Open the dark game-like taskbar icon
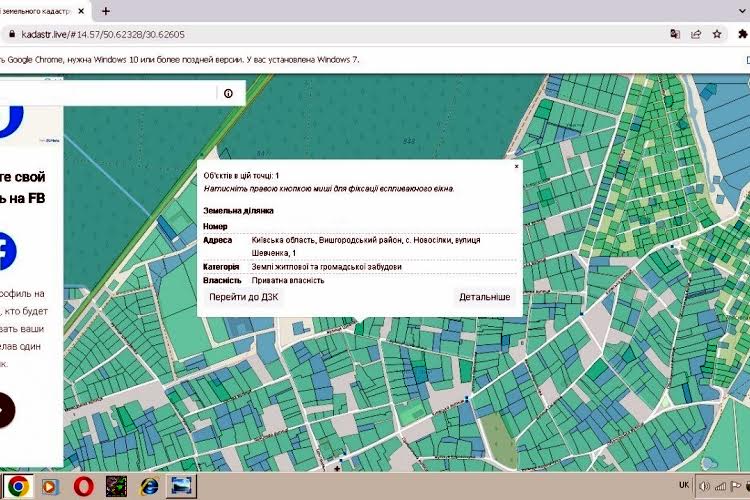 click(x=116, y=487)
